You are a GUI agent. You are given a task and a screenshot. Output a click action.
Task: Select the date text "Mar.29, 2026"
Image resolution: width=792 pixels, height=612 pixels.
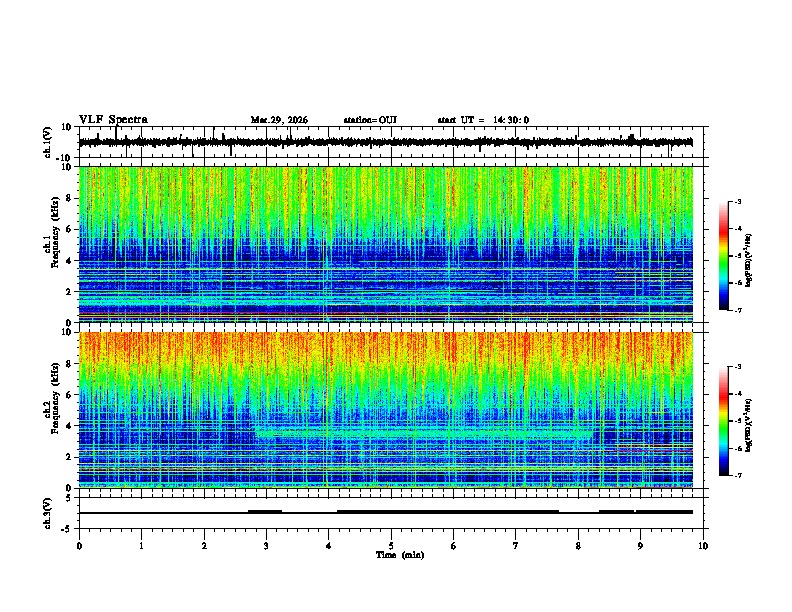pyautogui.click(x=279, y=120)
